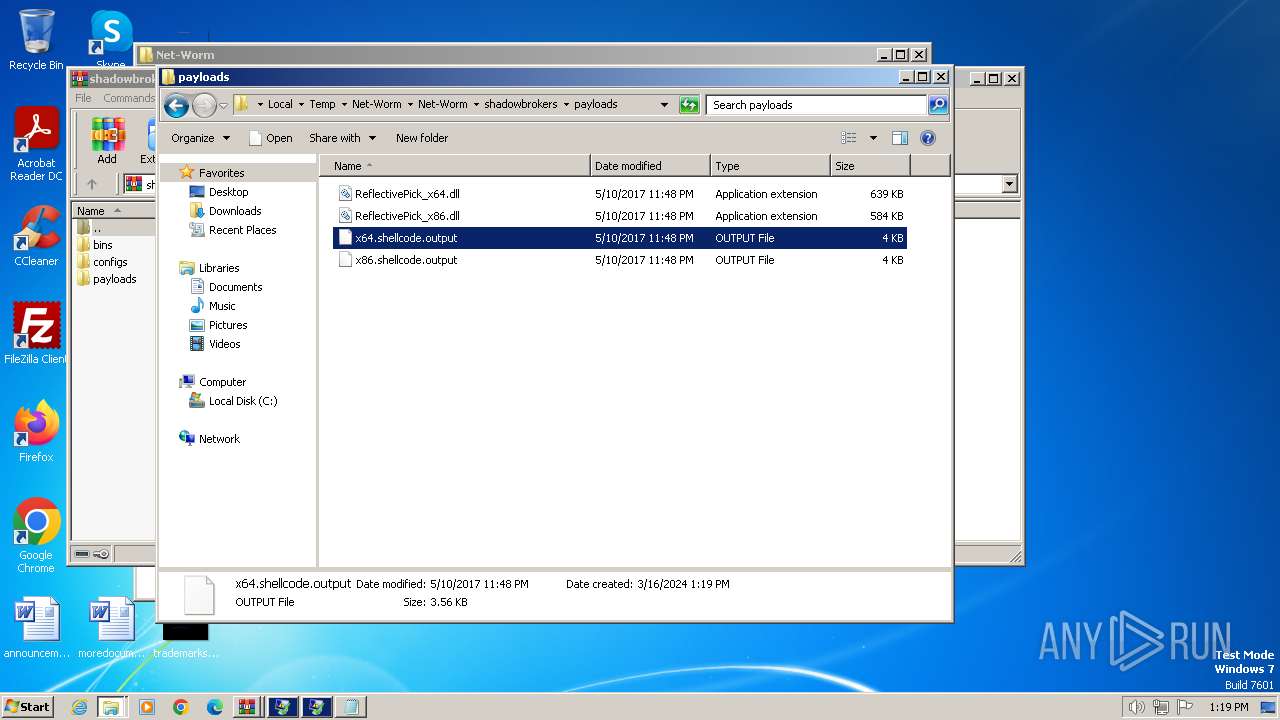Open Local Disk (C:)
1280x720 pixels.
[x=242, y=401]
